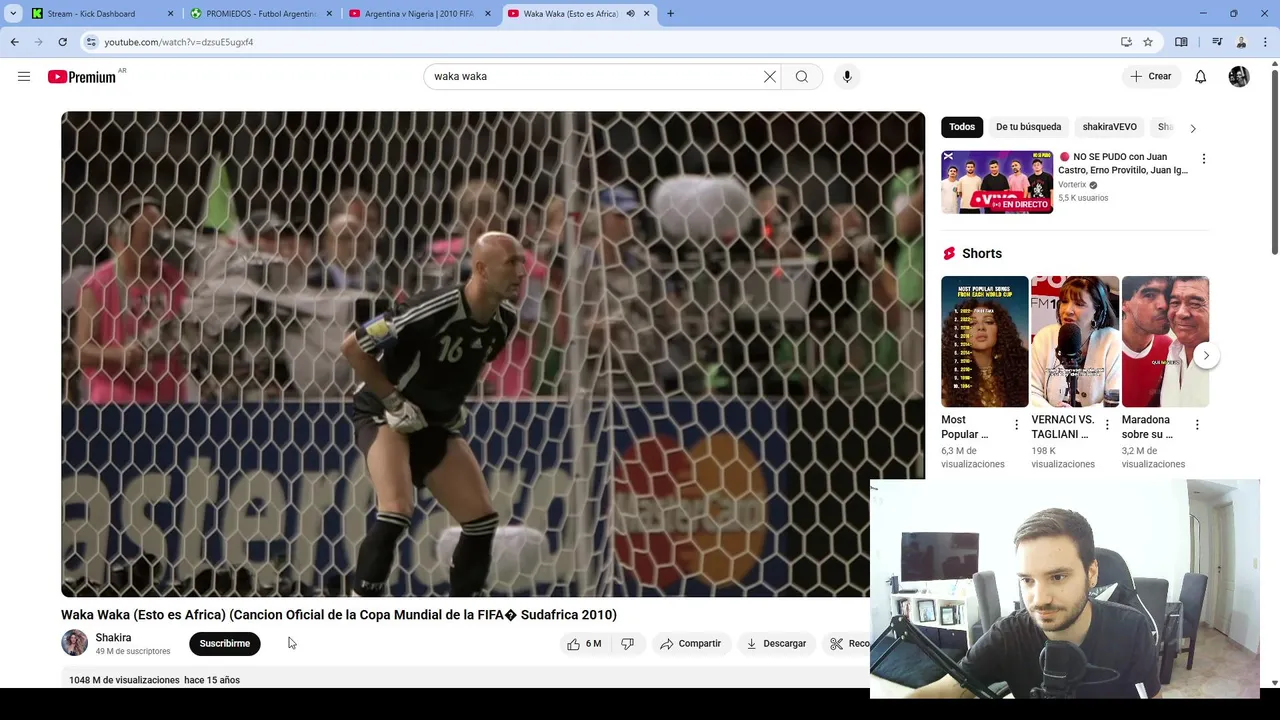The height and width of the screenshot is (720, 1280).
Task: Open options for the NO SE PUDO video
Action: tap(1204, 159)
